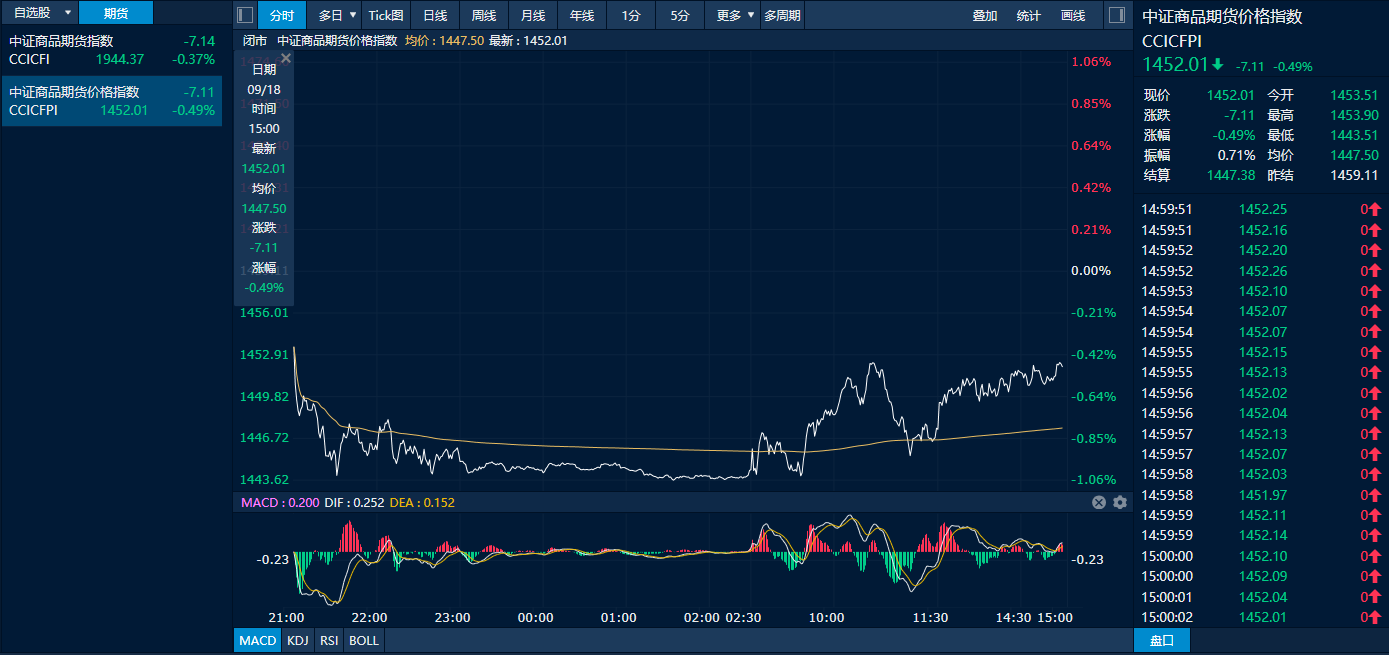Open MACD indicator settings gear

[x=1120, y=502]
